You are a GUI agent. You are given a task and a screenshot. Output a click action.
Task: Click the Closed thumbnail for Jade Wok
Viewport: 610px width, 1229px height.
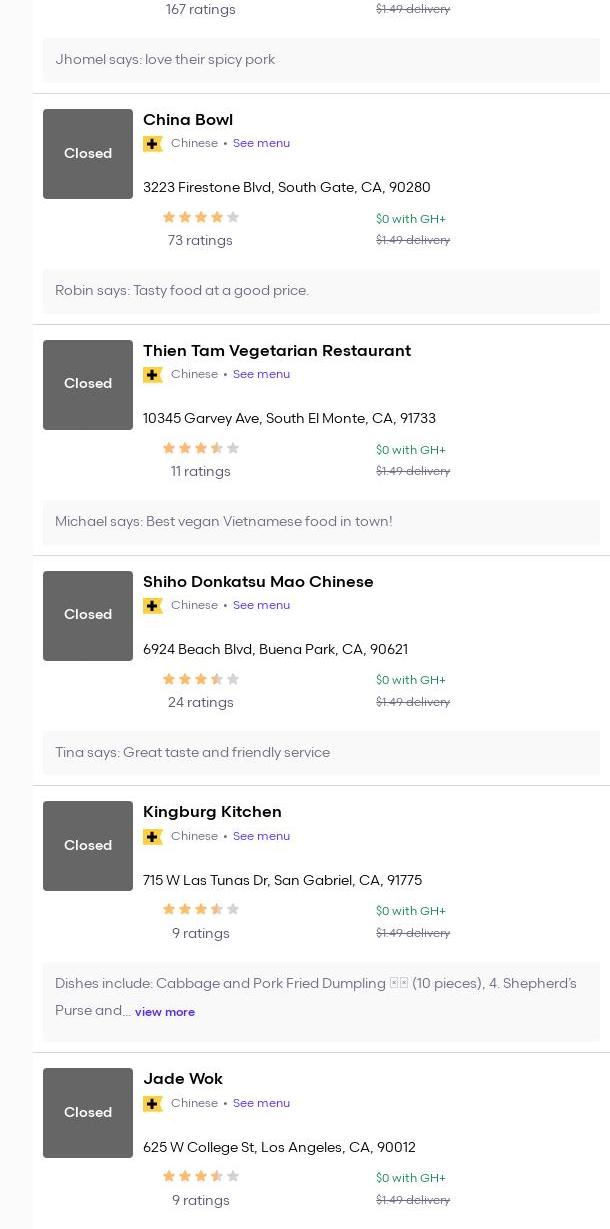click(x=88, y=1113)
